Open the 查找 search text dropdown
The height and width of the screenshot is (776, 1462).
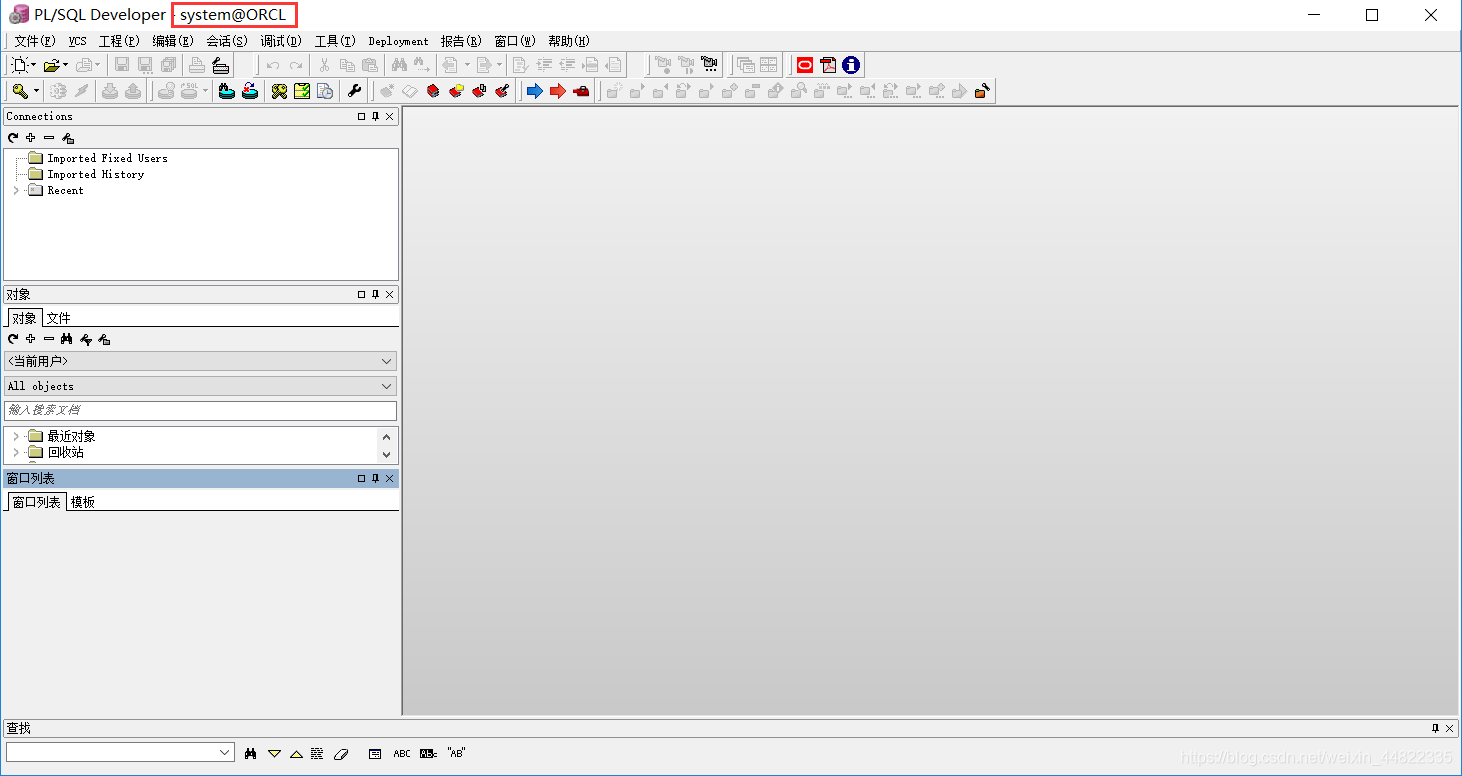(x=225, y=752)
